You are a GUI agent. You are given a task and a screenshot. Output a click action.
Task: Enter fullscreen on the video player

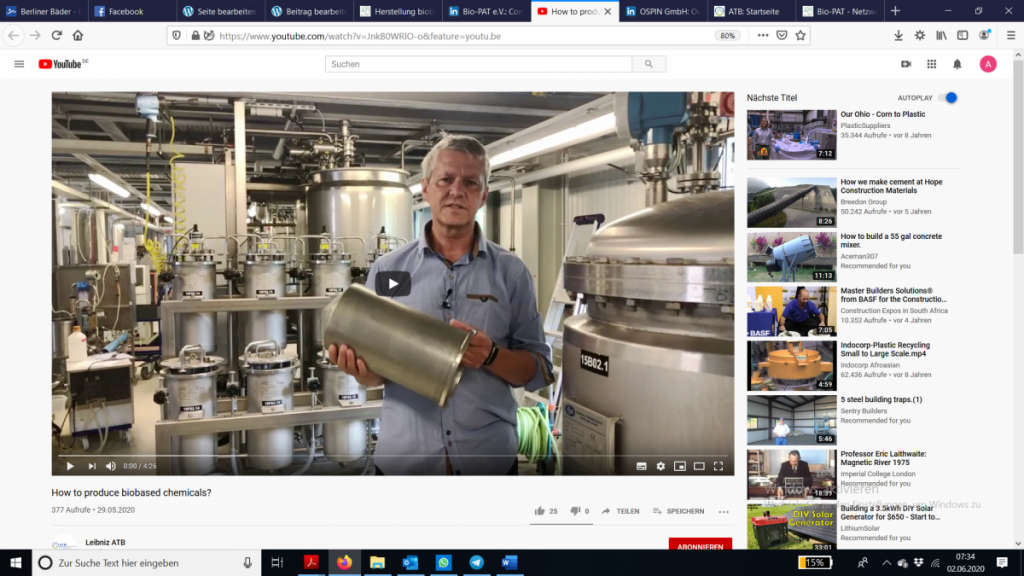(719, 466)
